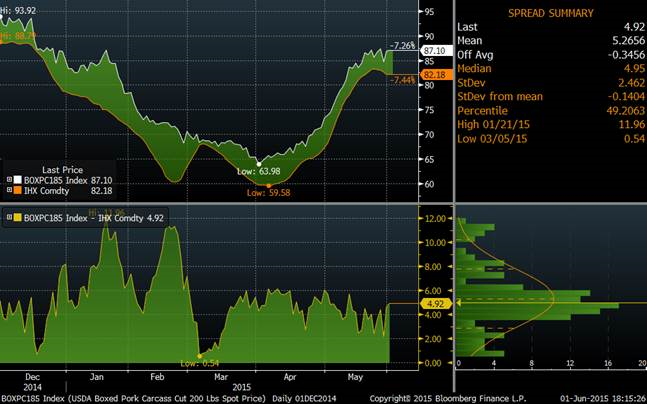Viewport: 647px width, 404px height.
Task: Select the orange 82.18 price axis label
Action: pyautogui.click(x=433, y=75)
